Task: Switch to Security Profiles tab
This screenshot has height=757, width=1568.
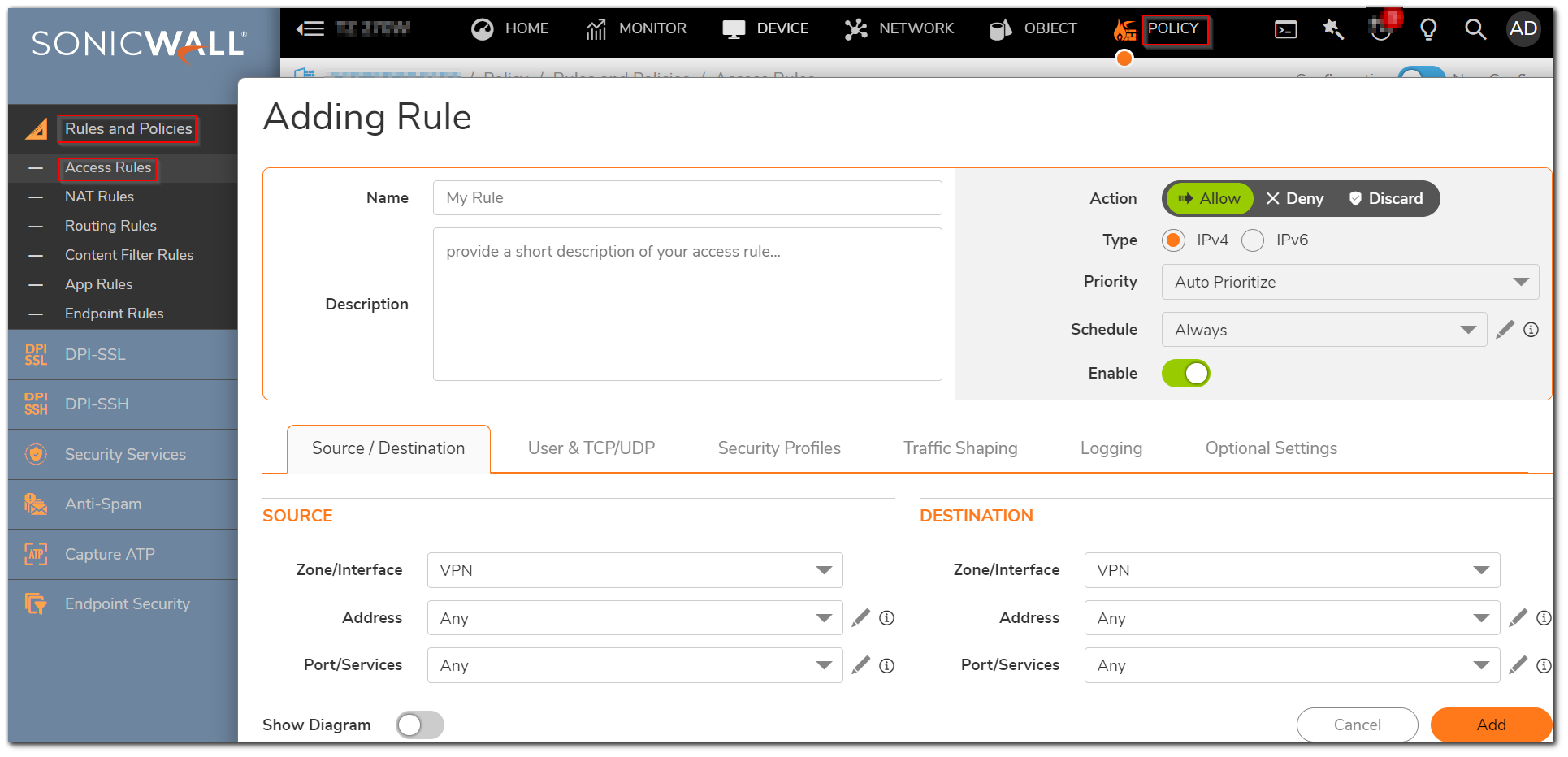Action: (x=779, y=448)
